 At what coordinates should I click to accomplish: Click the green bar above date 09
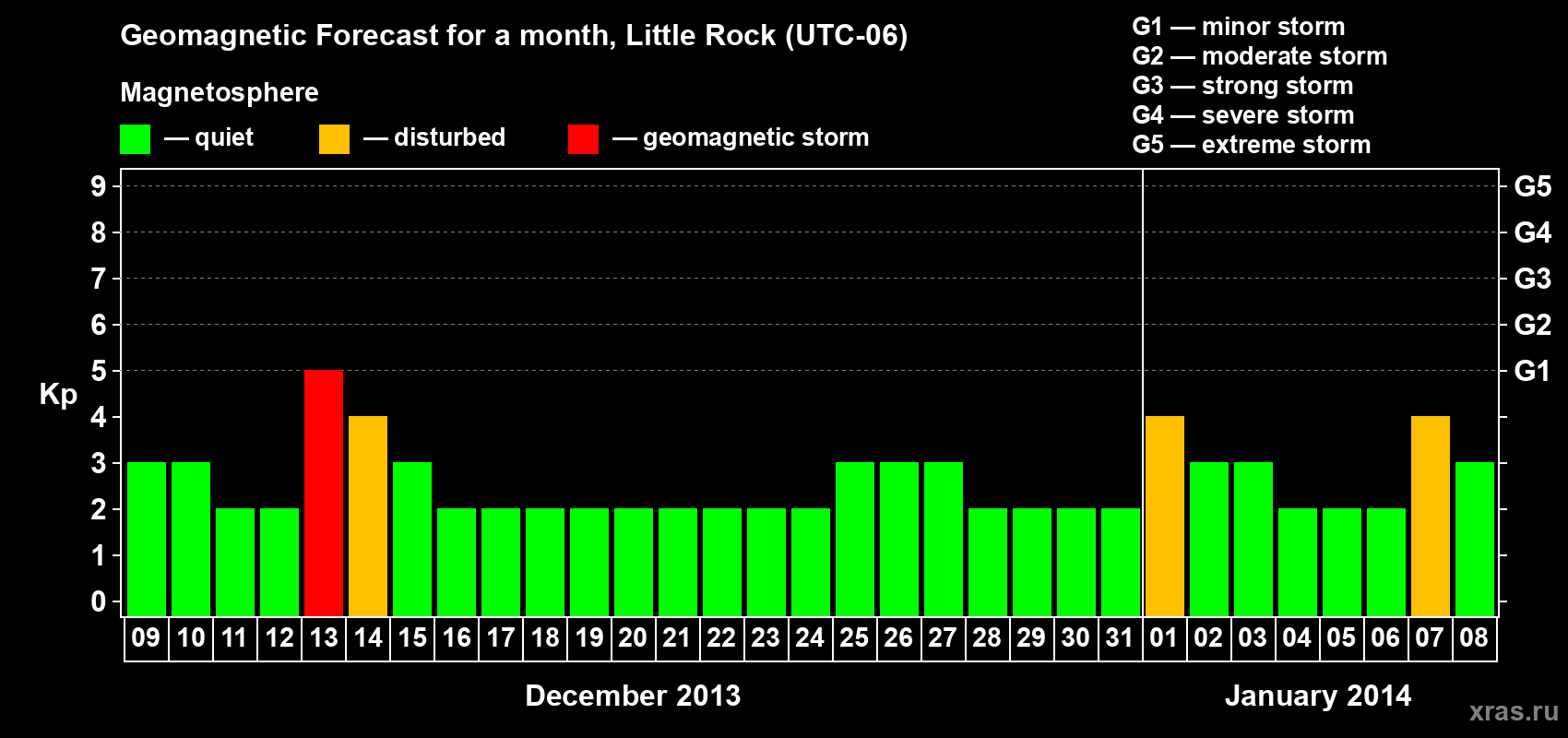pyautogui.click(x=147, y=540)
